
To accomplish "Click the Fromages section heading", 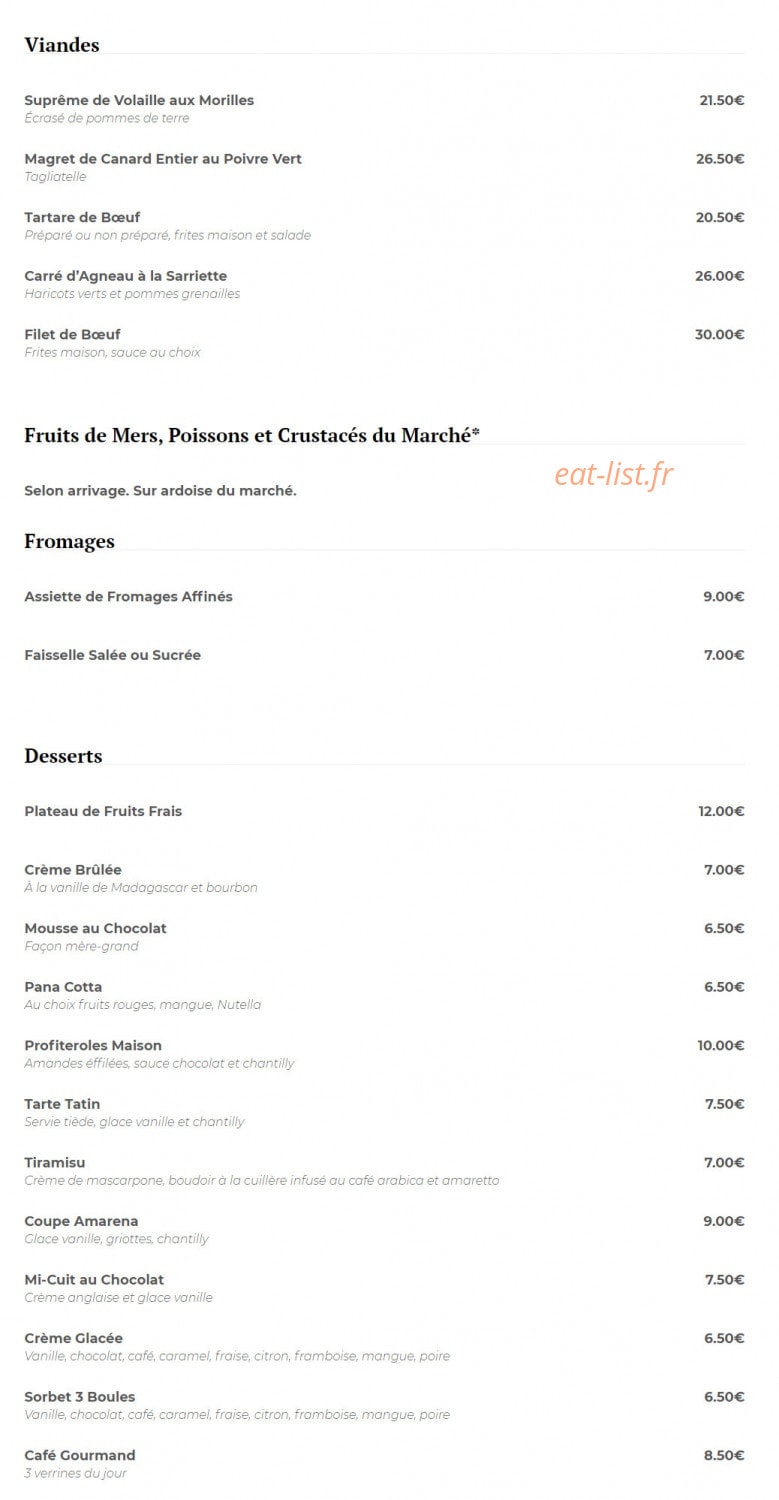I will click(x=70, y=542).
